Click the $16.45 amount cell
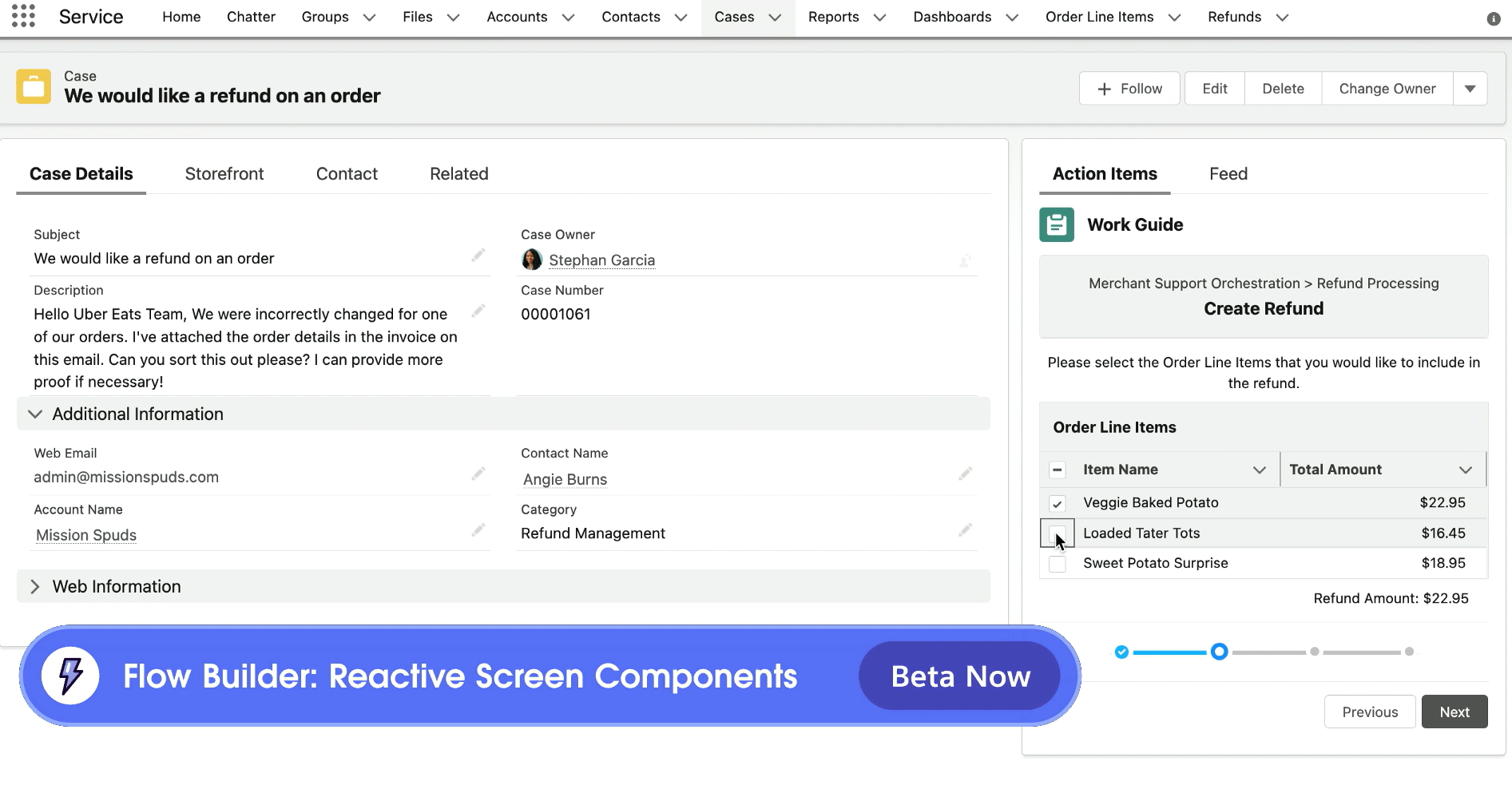The width and height of the screenshot is (1512, 785). click(x=1443, y=533)
